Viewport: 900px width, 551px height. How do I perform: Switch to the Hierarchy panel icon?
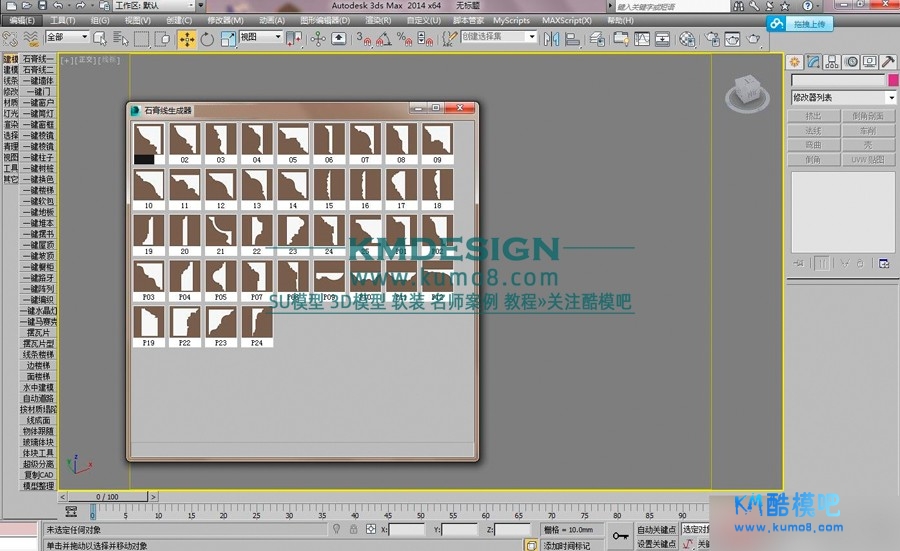pyautogui.click(x=833, y=62)
